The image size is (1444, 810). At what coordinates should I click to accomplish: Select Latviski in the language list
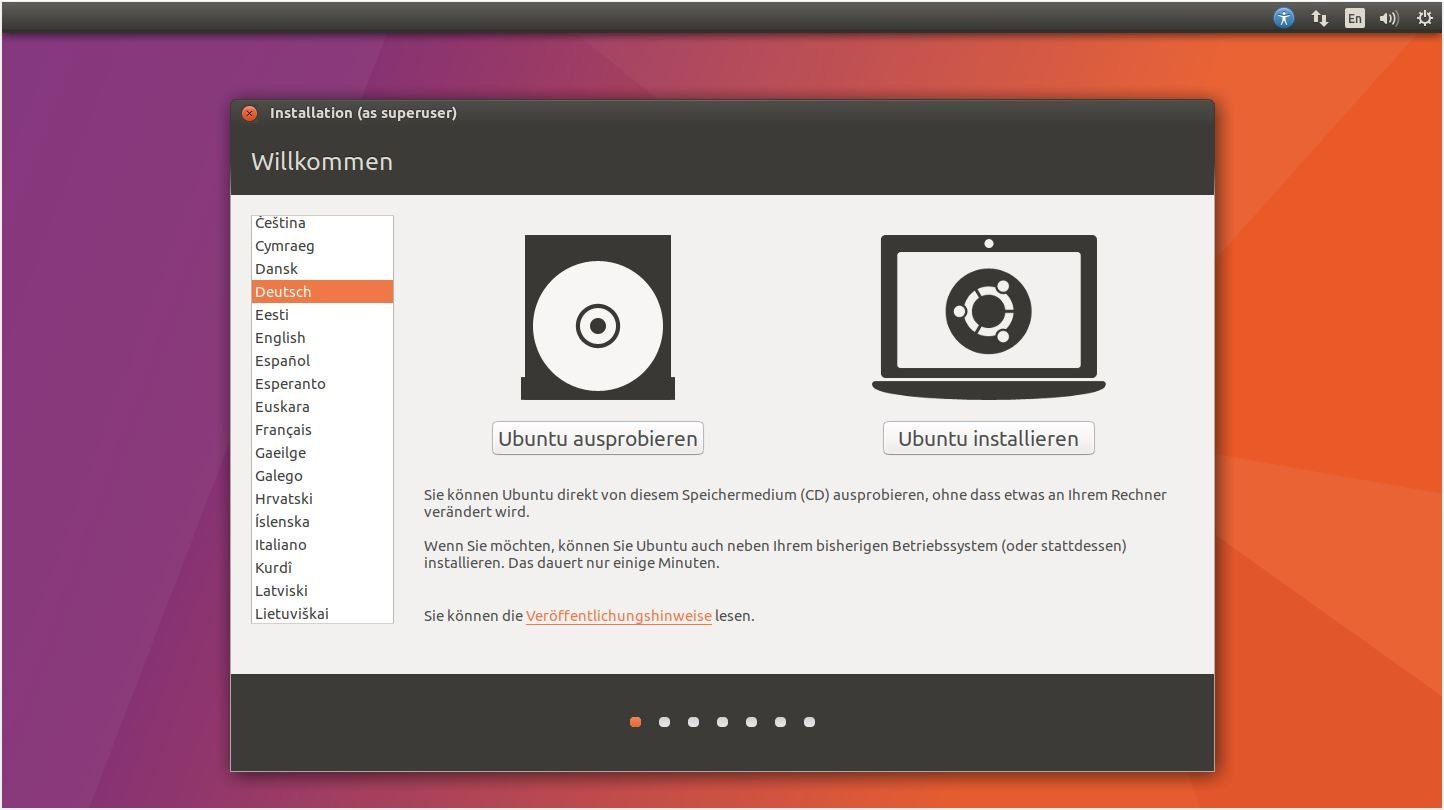coord(322,591)
